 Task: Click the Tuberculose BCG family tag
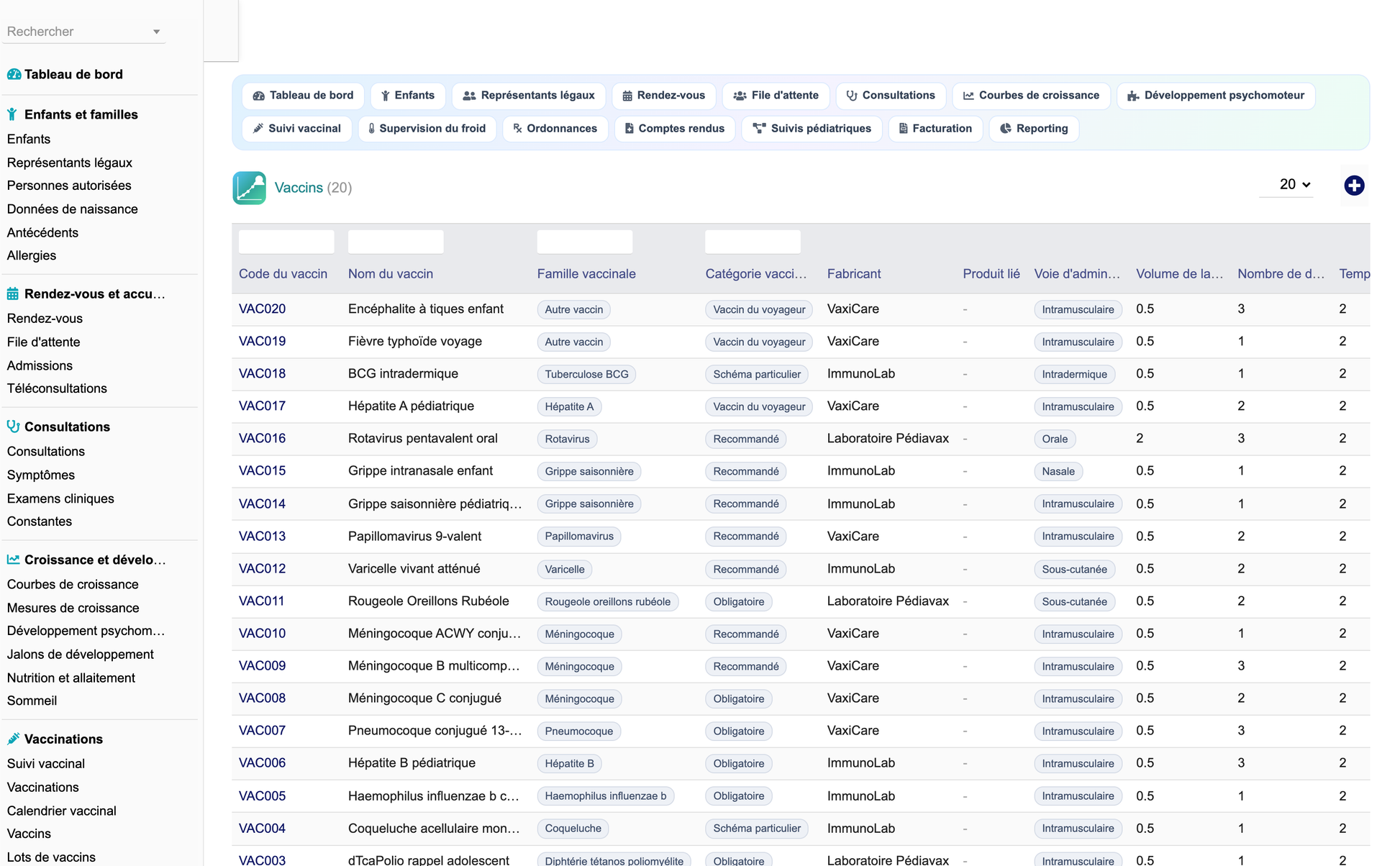pos(586,374)
